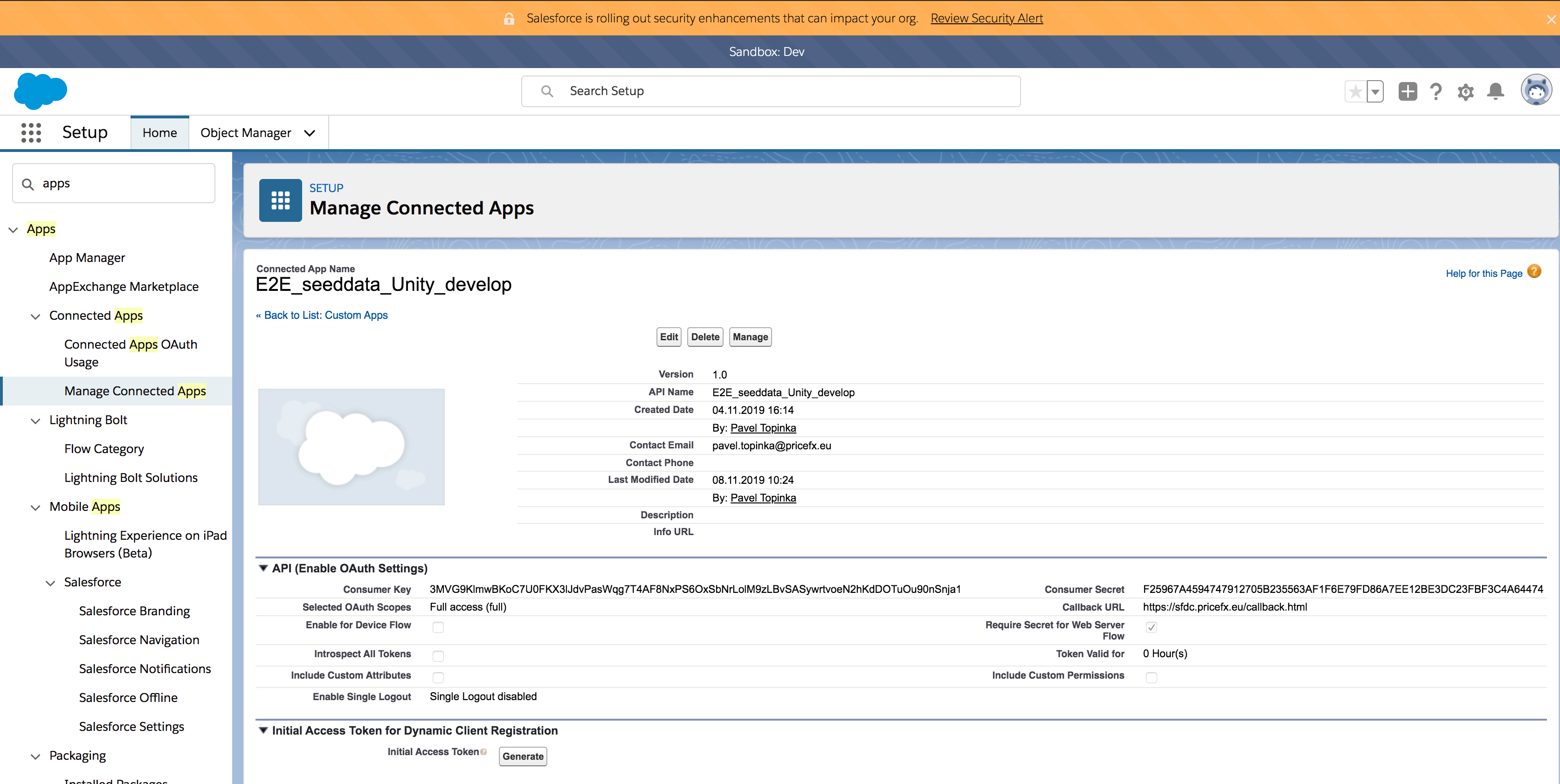The width and height of the screenshot is (1560, 784).
Task: Click the favorites star icon
Action: coord(1355,91)
